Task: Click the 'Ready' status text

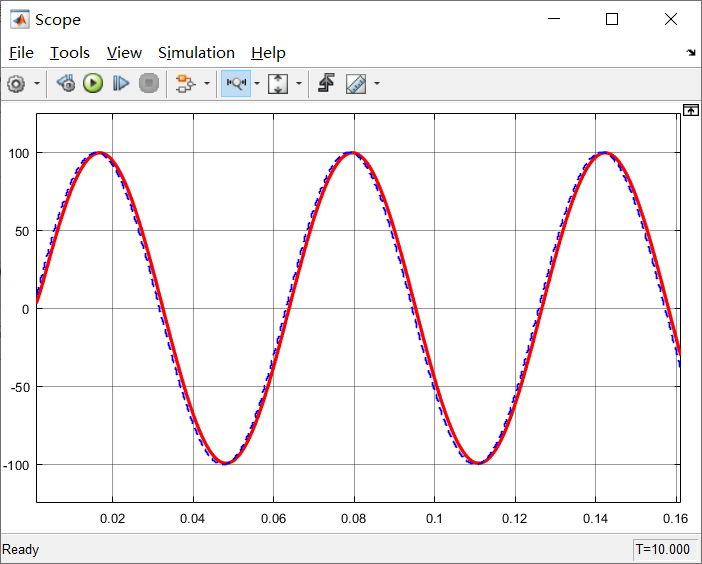Action: tap(21, 549)
